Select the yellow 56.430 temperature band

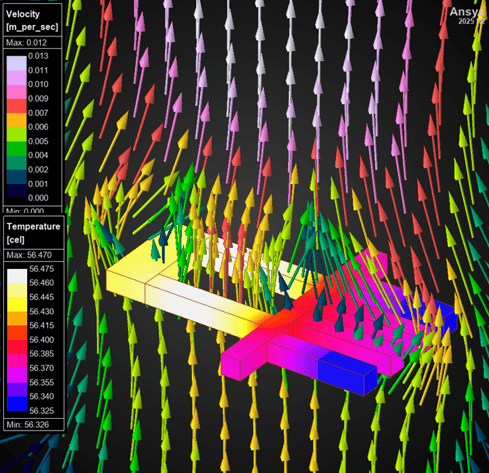tap(17, 304)
